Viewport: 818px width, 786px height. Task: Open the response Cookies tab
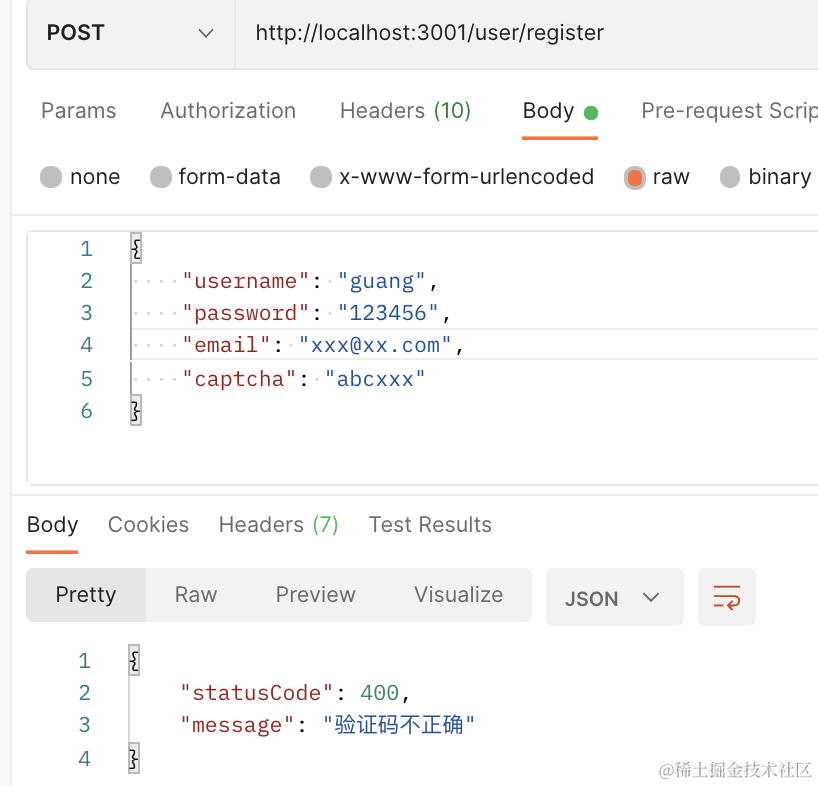[148, 525]
